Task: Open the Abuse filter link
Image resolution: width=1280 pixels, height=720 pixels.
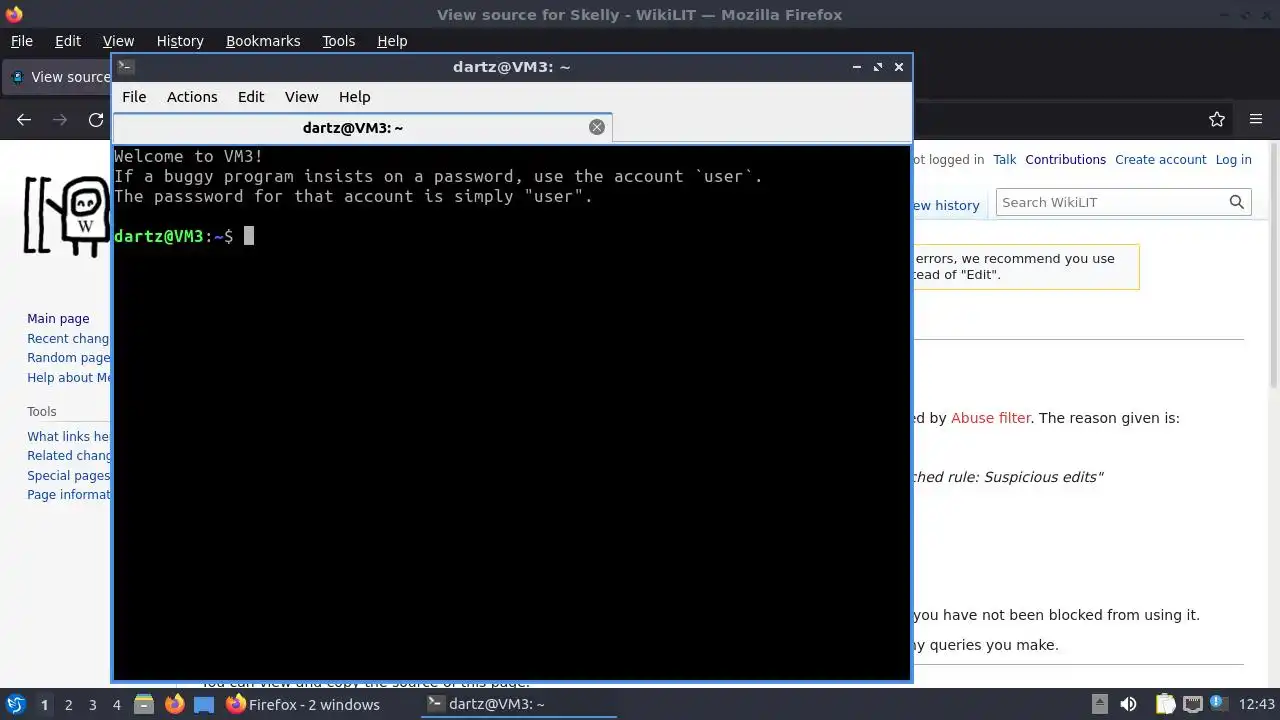Action: tap(990, 418)
